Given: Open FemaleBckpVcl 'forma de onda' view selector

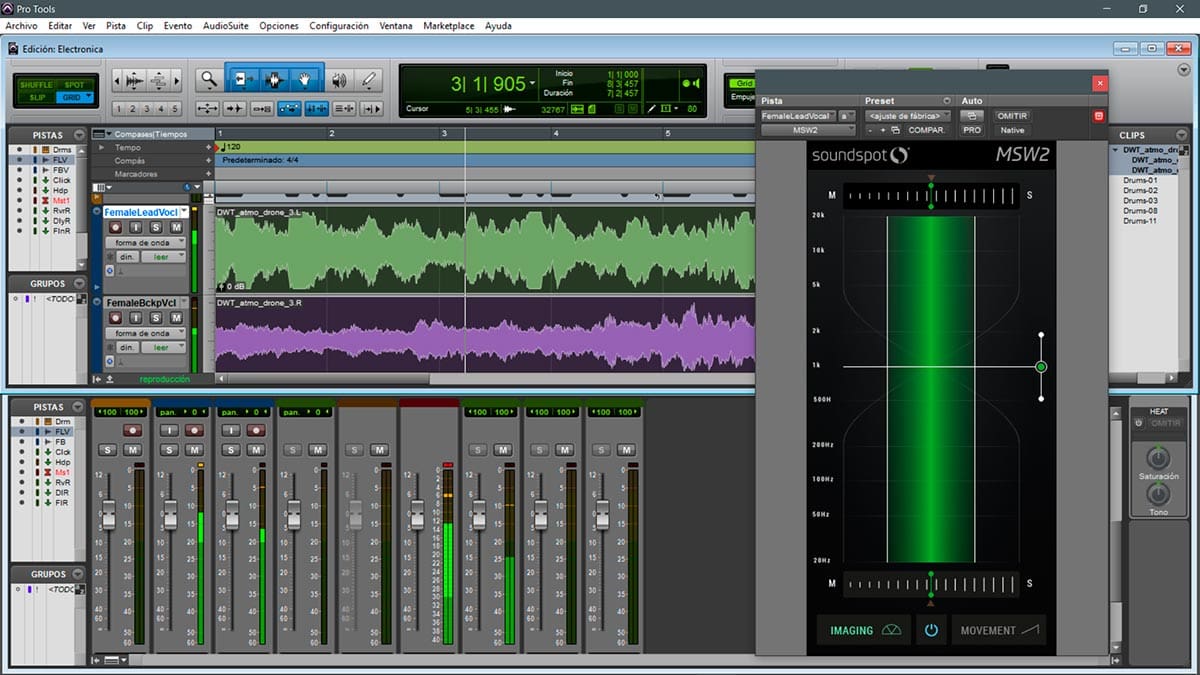Looking at the screenshot, I should pyautogui.click(x=145, y=333).
